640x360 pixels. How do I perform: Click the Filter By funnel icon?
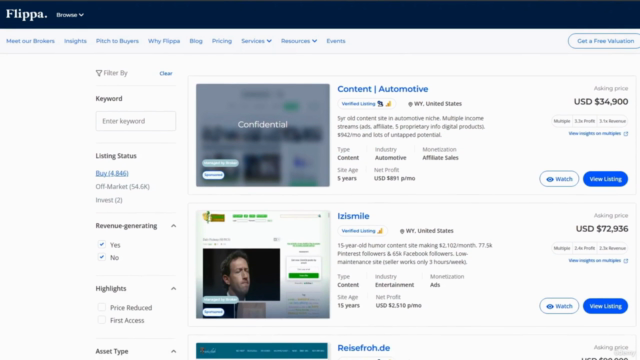point(99,73)
